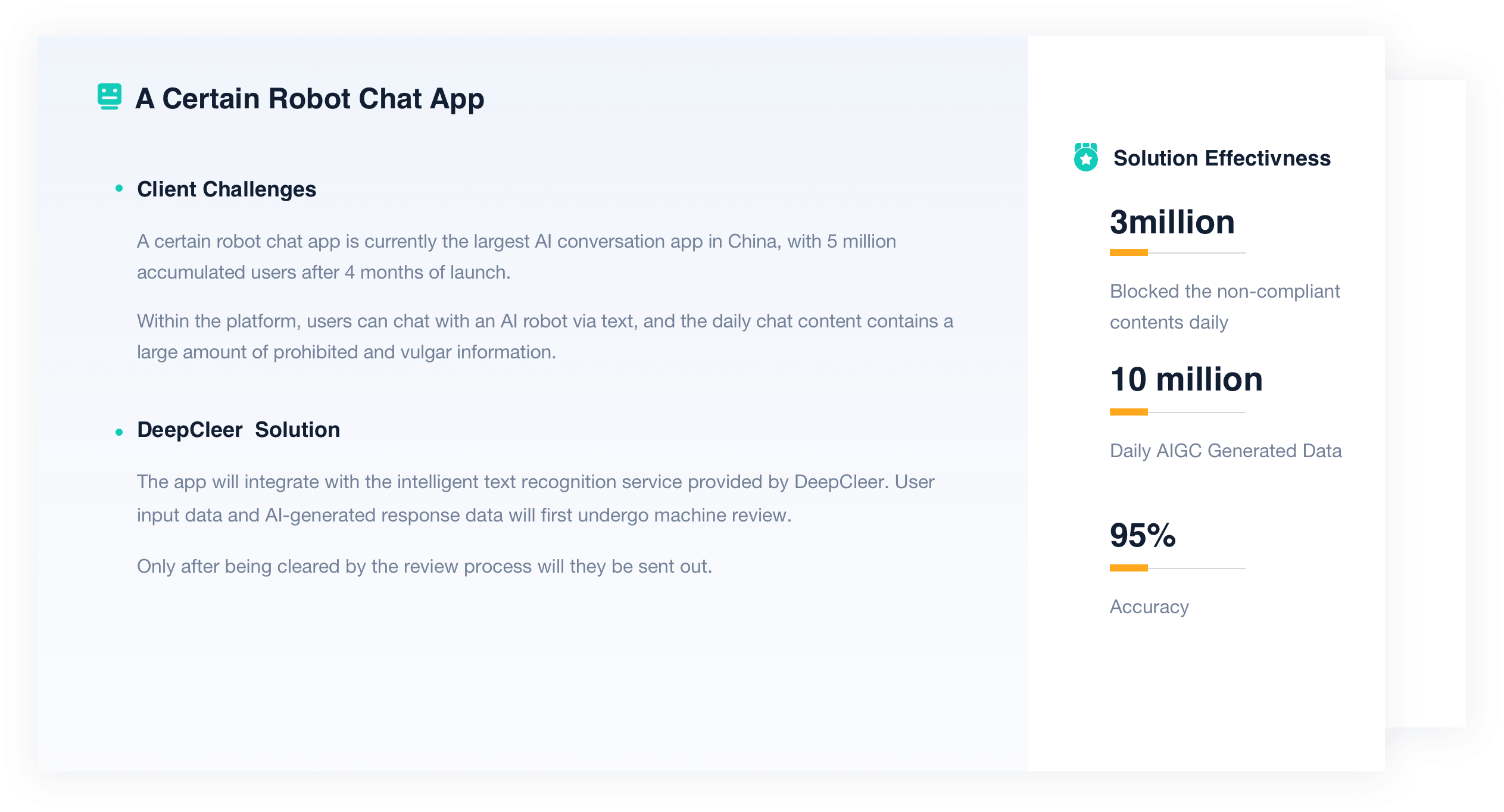Click the Solution Effectivness heading
Image resolution: width=1504 pixels, height=812 pixels.
pos(1222,158)
